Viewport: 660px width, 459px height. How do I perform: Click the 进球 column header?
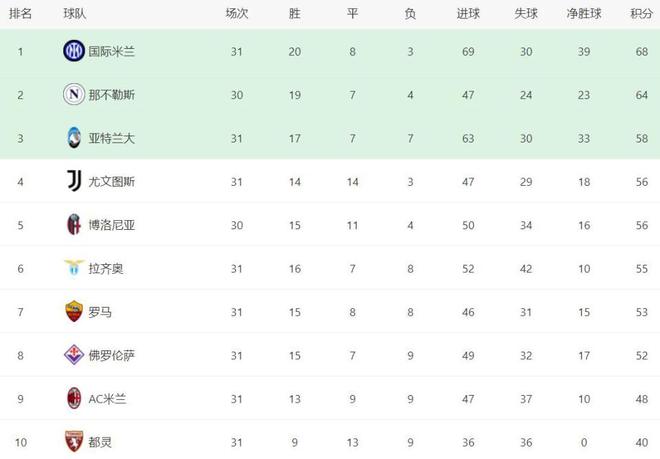point(468,14)
